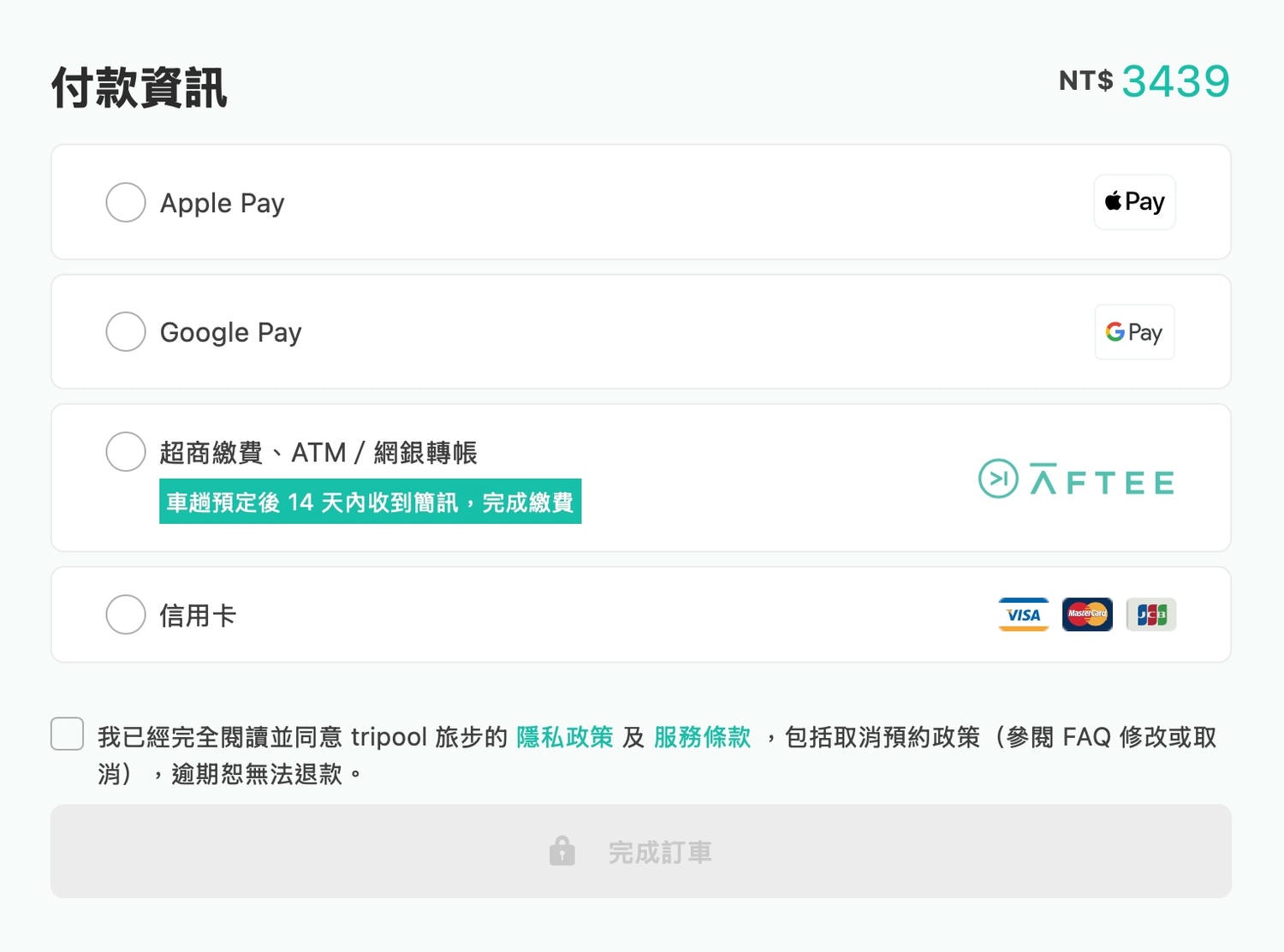Click the 超商繳費、ATM / 網銀轉帳 label

(x=318, y=452)
